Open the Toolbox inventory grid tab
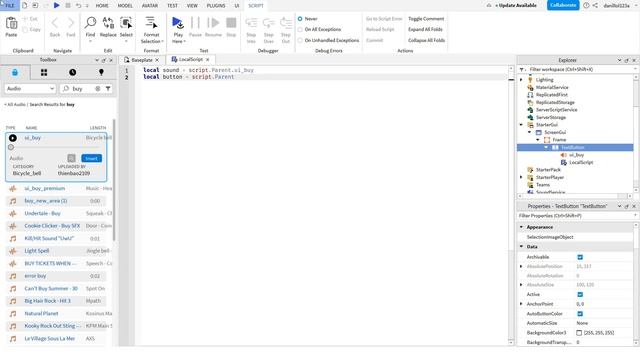Image resolution: width=640 pixels, height=360 pixels. click(x=44, y=72)
